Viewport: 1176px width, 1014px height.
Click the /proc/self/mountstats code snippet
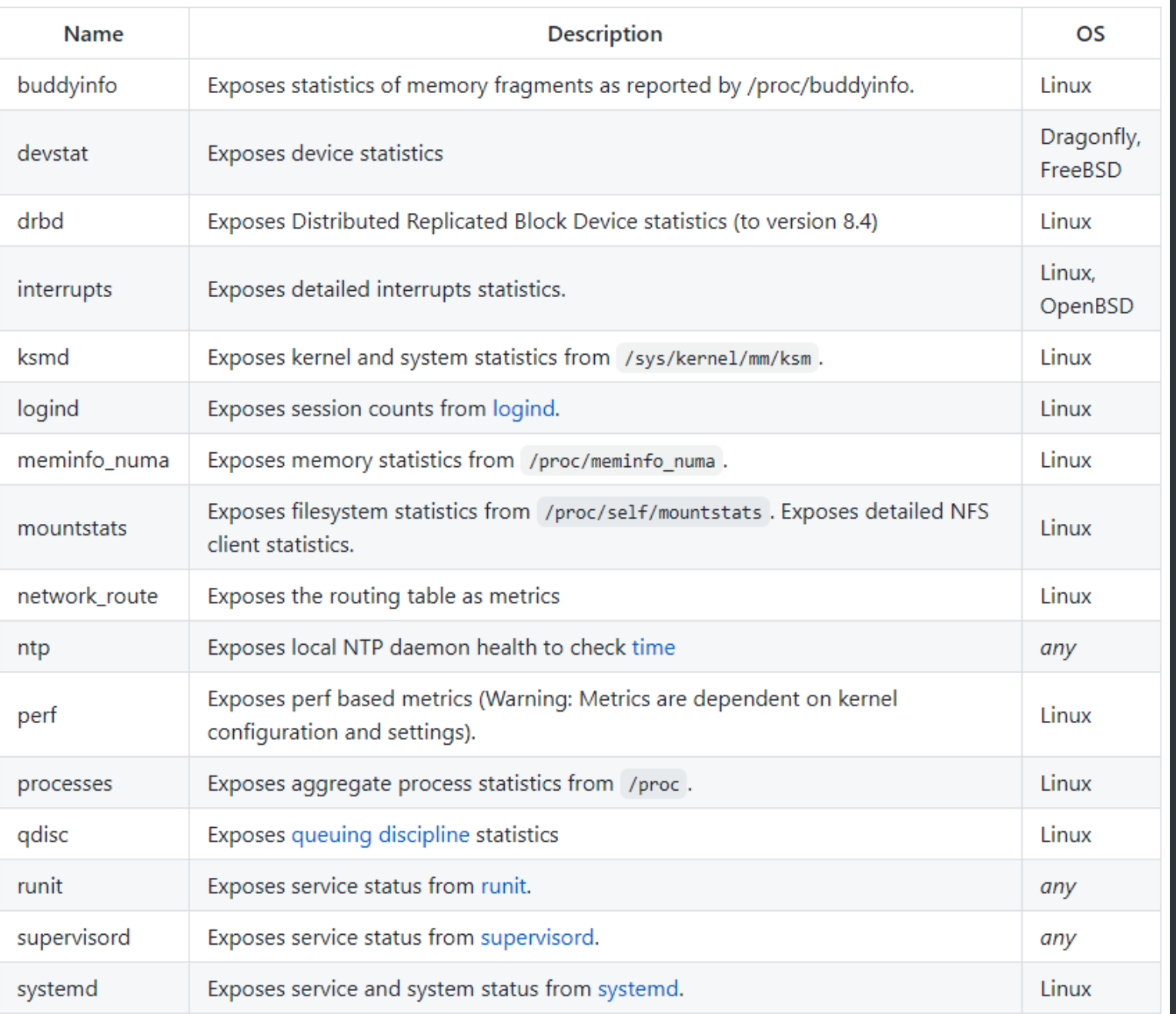(653, 512)
